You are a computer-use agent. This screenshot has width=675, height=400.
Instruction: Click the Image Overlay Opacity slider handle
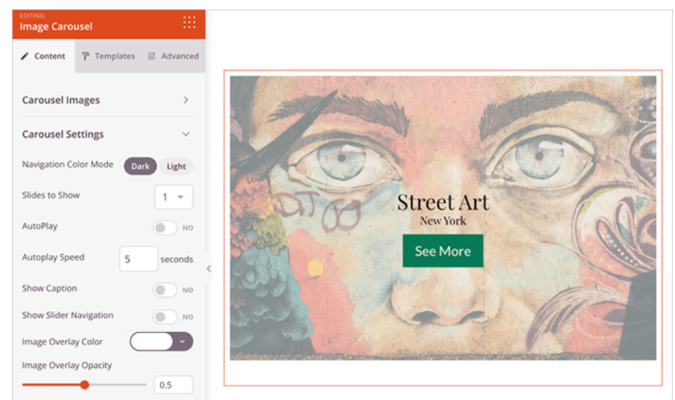point(85,385)
